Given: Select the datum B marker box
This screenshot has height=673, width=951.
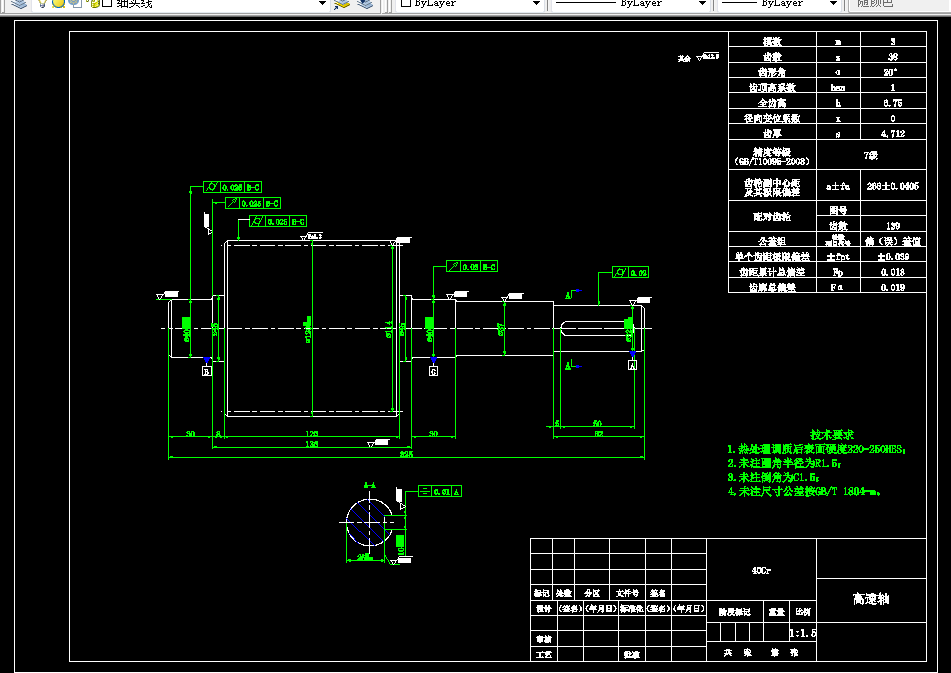Looking at the screenshot, I should point(207,371).
